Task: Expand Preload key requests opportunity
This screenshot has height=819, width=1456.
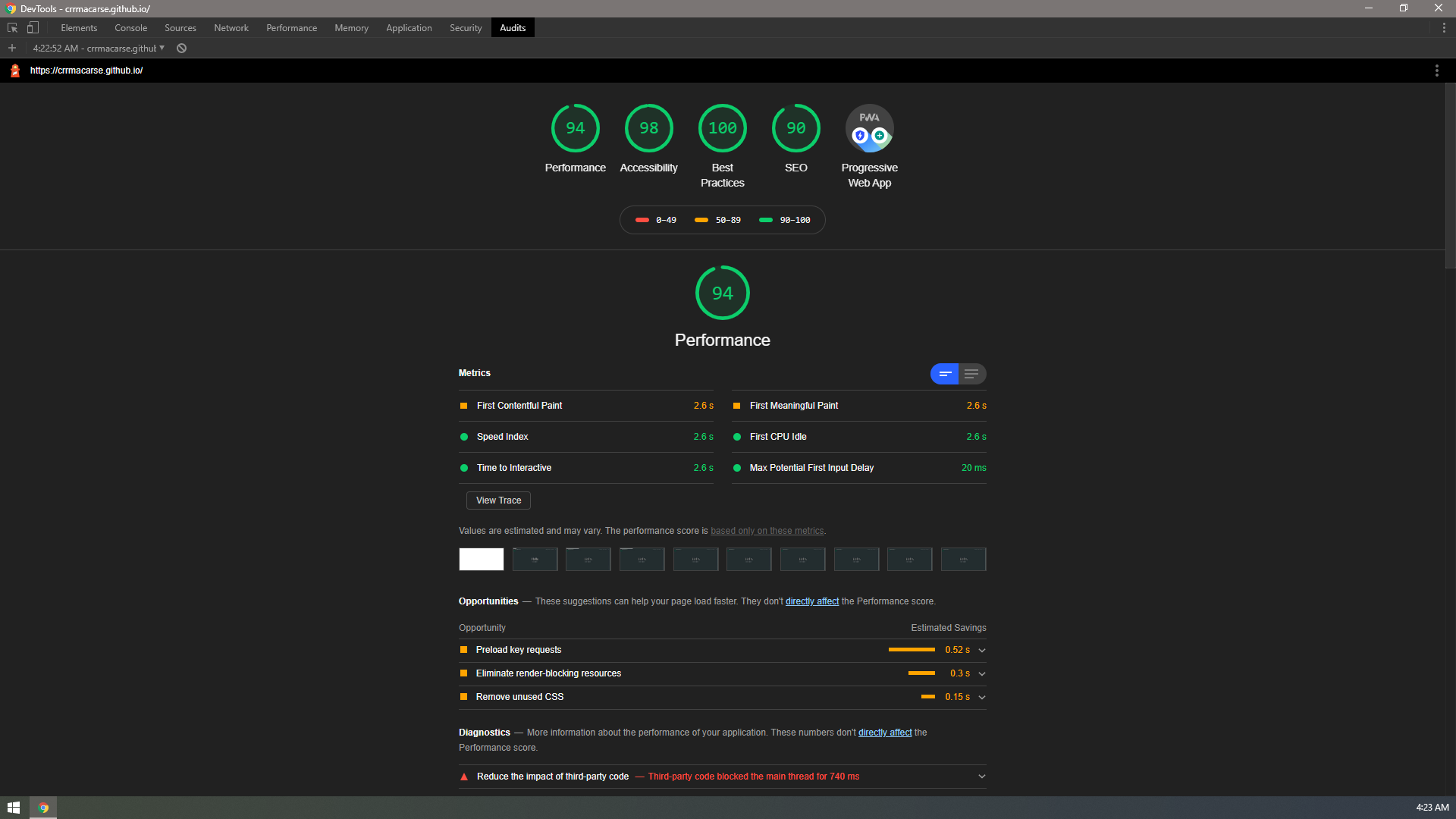Action: (982, 651)
